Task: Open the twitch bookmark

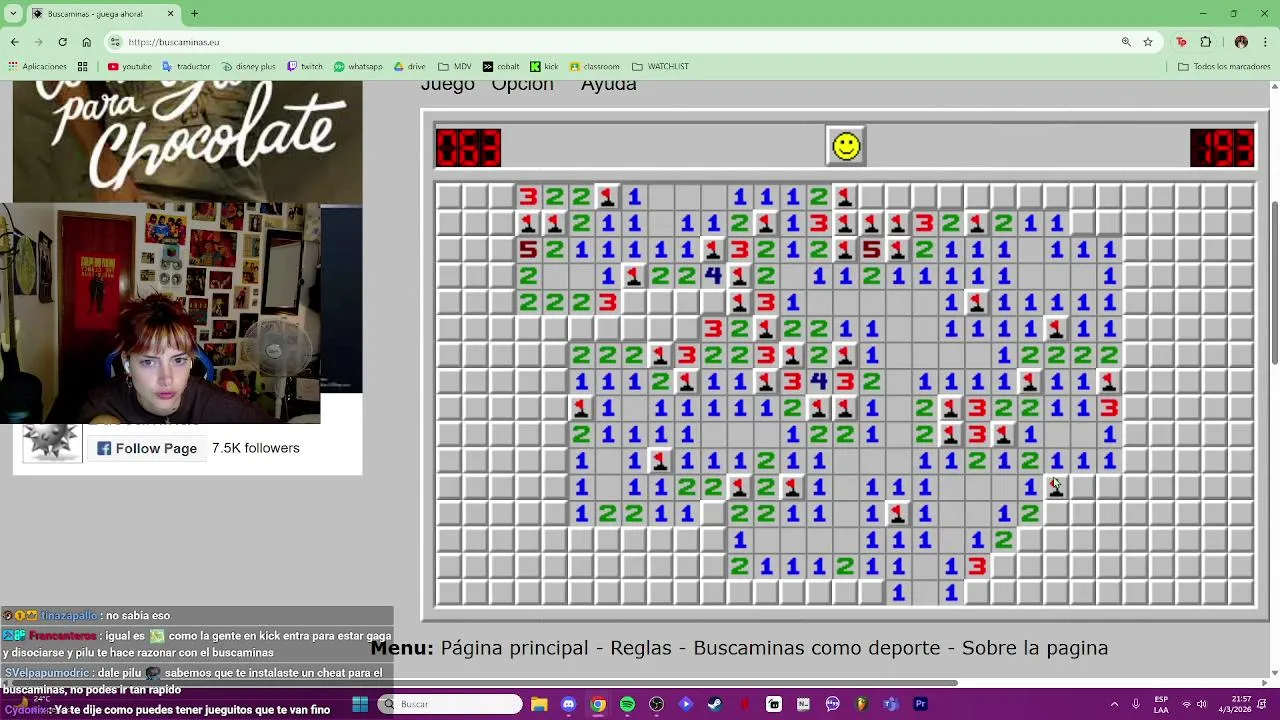Action: [x=304, y=67]
